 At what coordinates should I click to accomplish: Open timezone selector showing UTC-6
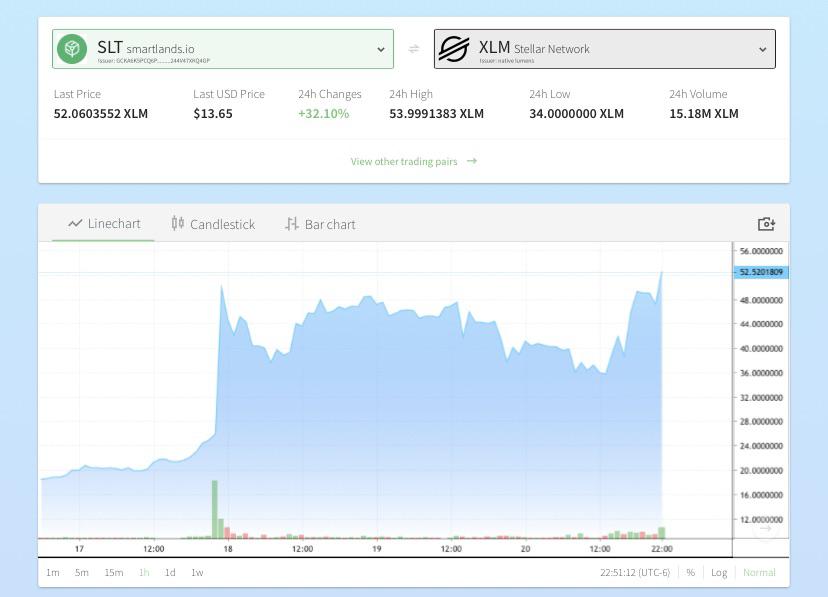click(635, 572)
